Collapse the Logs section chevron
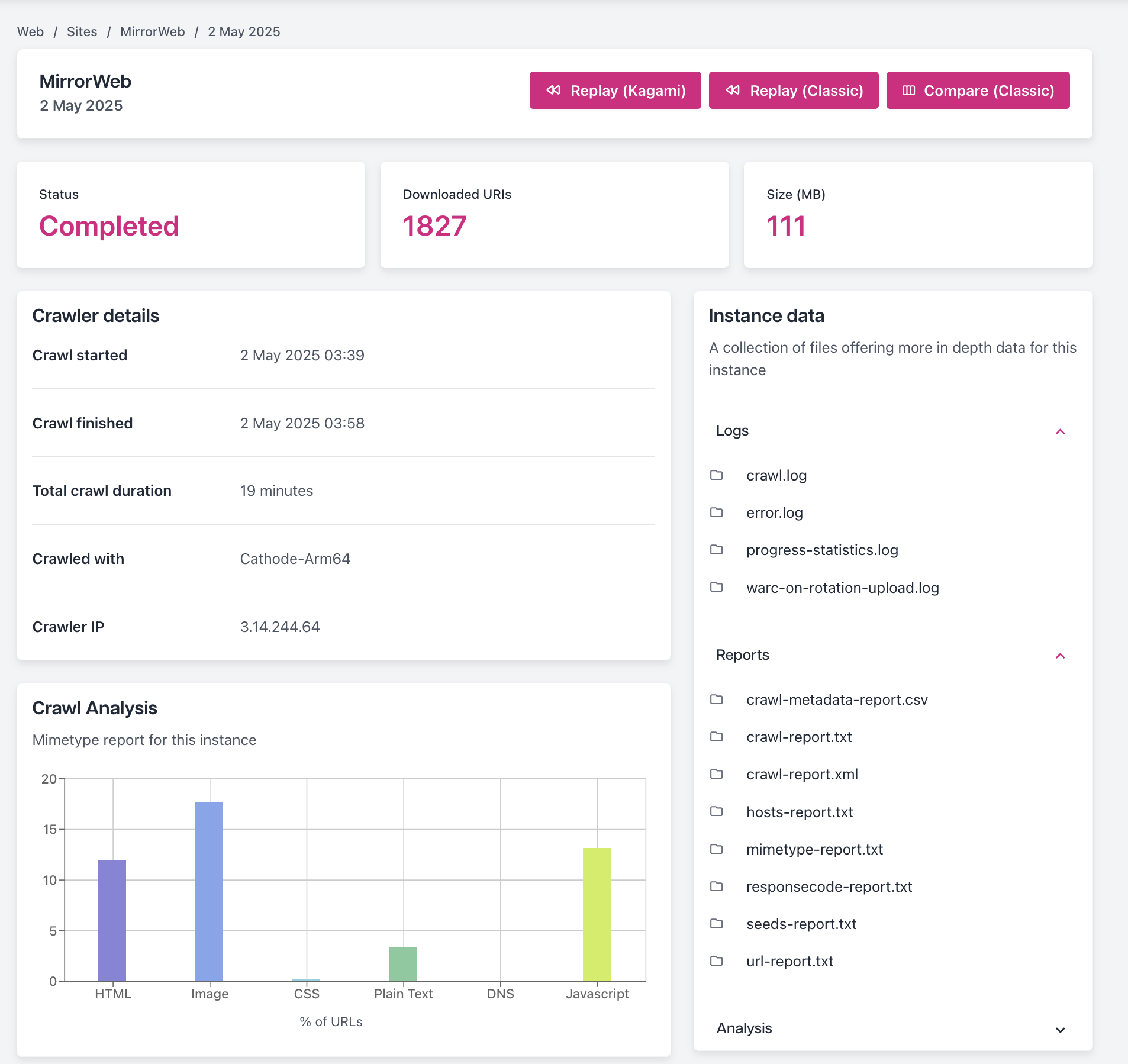 (x=1060, y=431)
